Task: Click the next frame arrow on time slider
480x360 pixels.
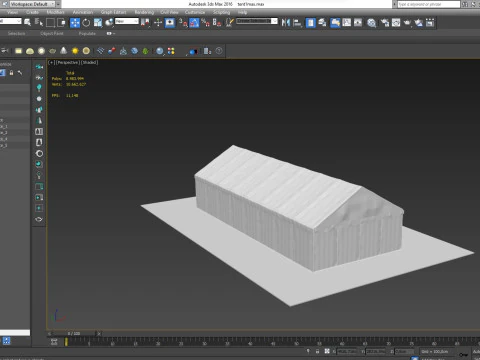Action: (x=99, y=333)
